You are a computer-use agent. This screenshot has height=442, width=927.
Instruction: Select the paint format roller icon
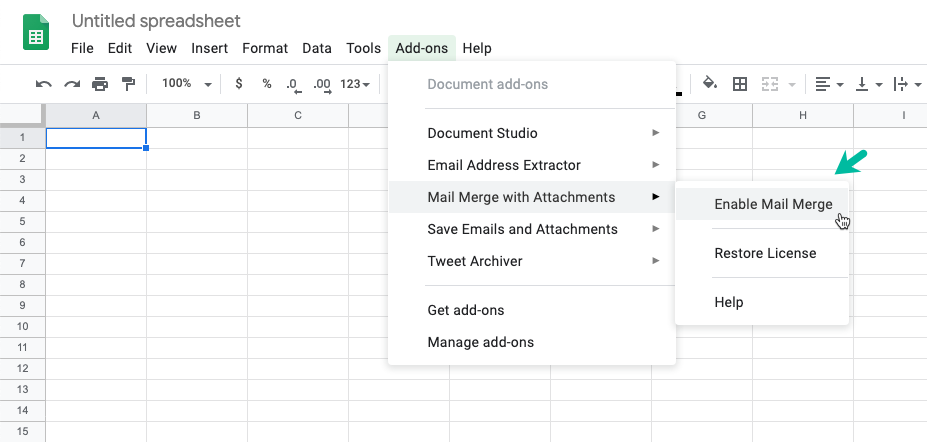coord(128,84)
